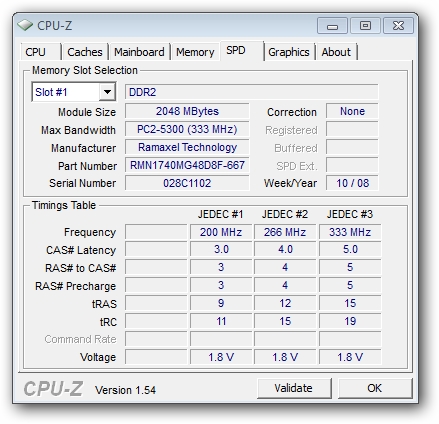Click tRC value 11
The width and height of the screenshot is (439, 424).
click(221, 321)
